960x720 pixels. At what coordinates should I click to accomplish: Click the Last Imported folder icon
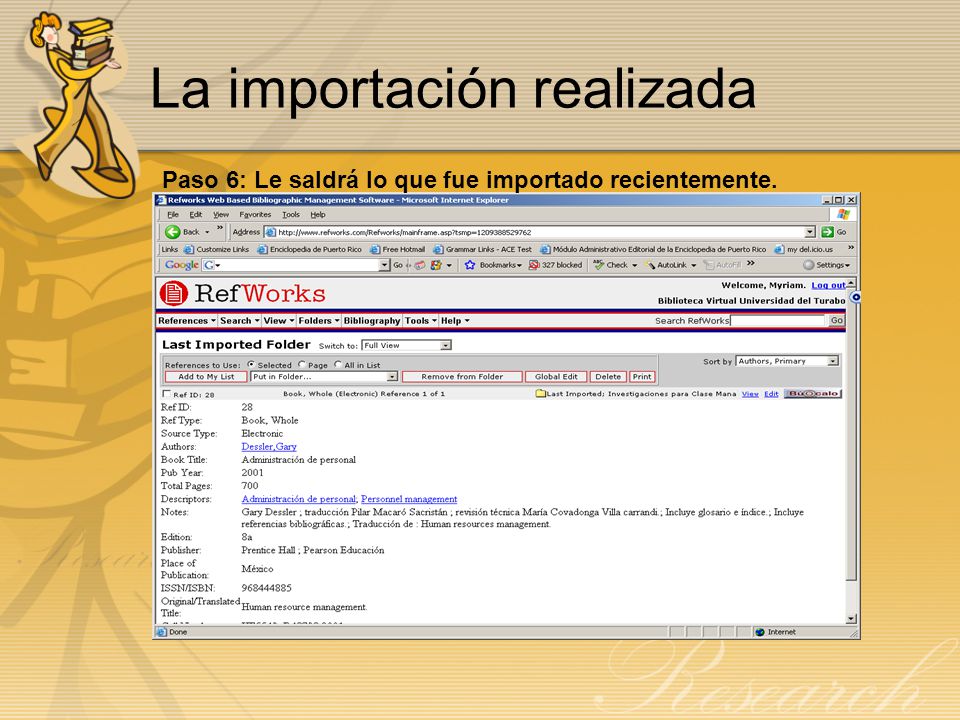(x=540, y=394)
